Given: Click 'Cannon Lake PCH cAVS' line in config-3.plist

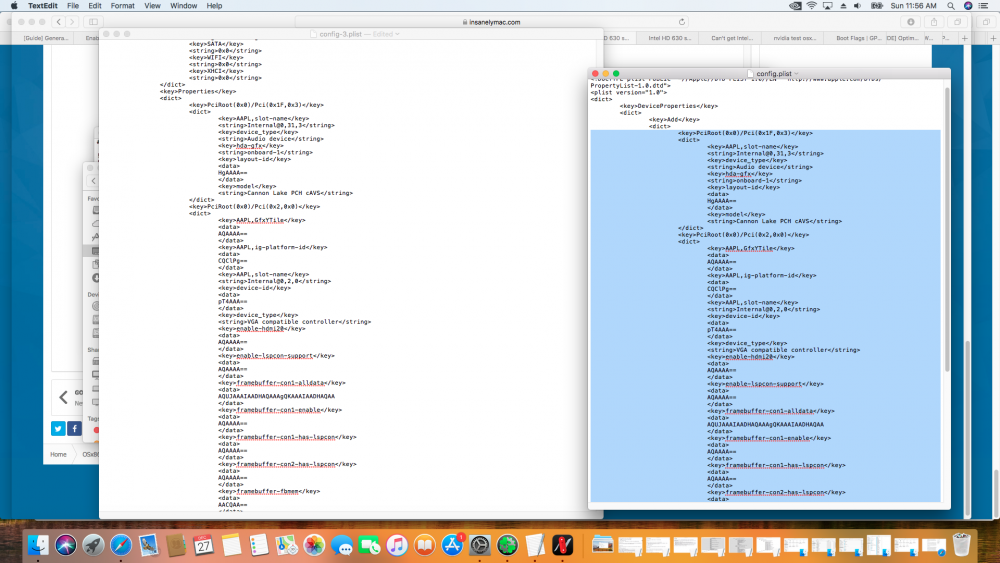Looking at the screenshot, I should (285, 193).
